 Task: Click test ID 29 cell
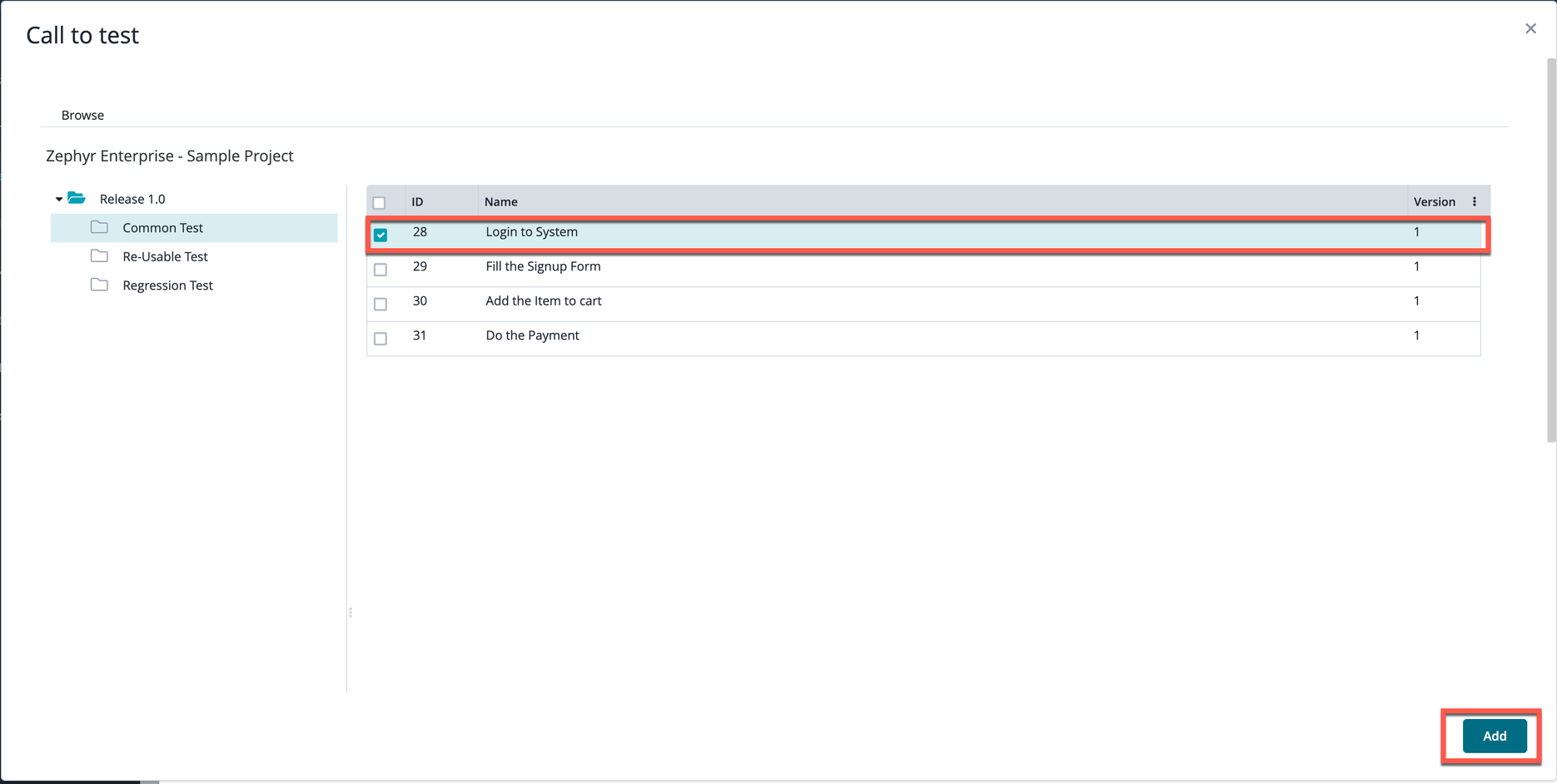point(420,266)
